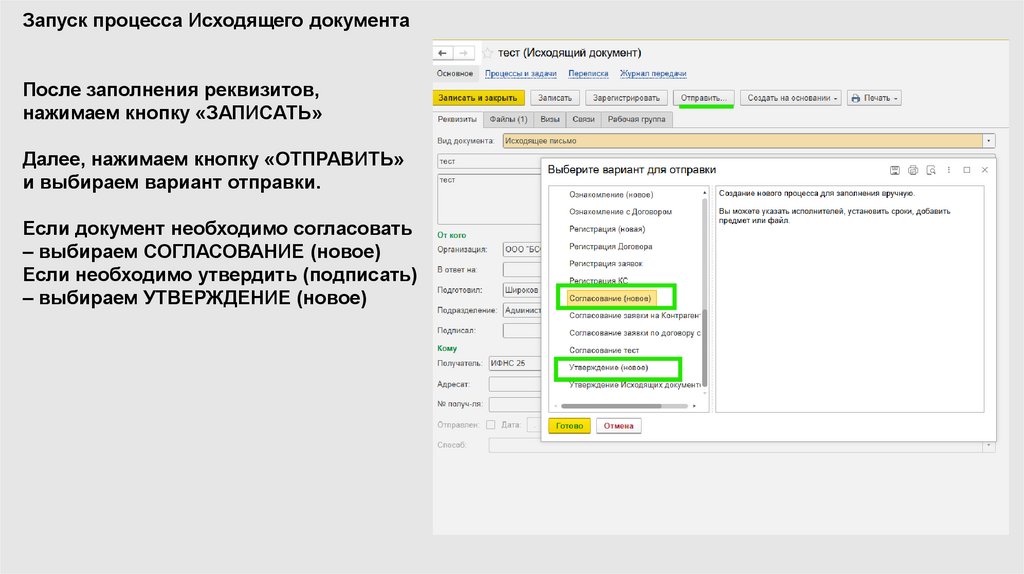Switch to the Файлы (1) tab
The height and width of the screenshot is (574, 1024).
point(508,119)
